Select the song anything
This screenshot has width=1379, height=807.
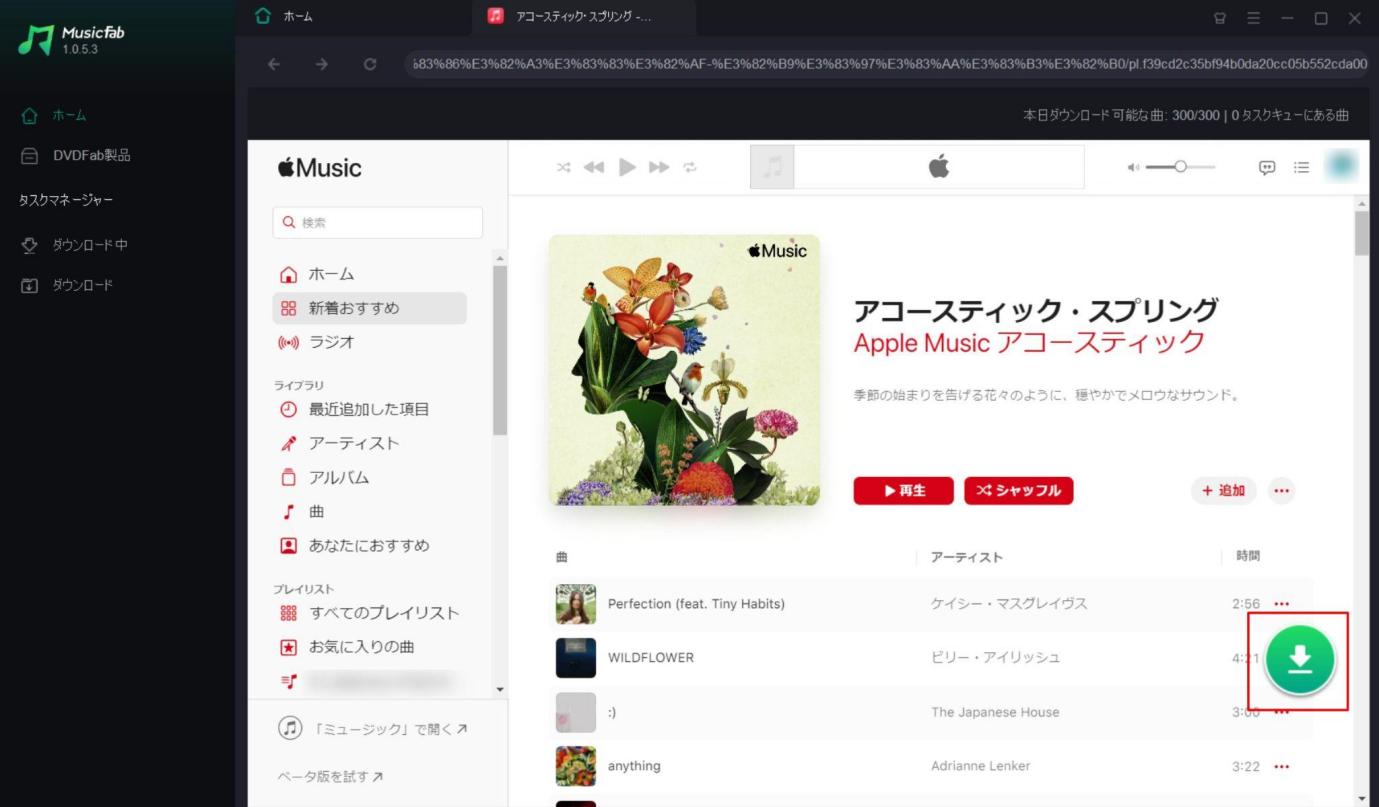[x=634, y=766]
